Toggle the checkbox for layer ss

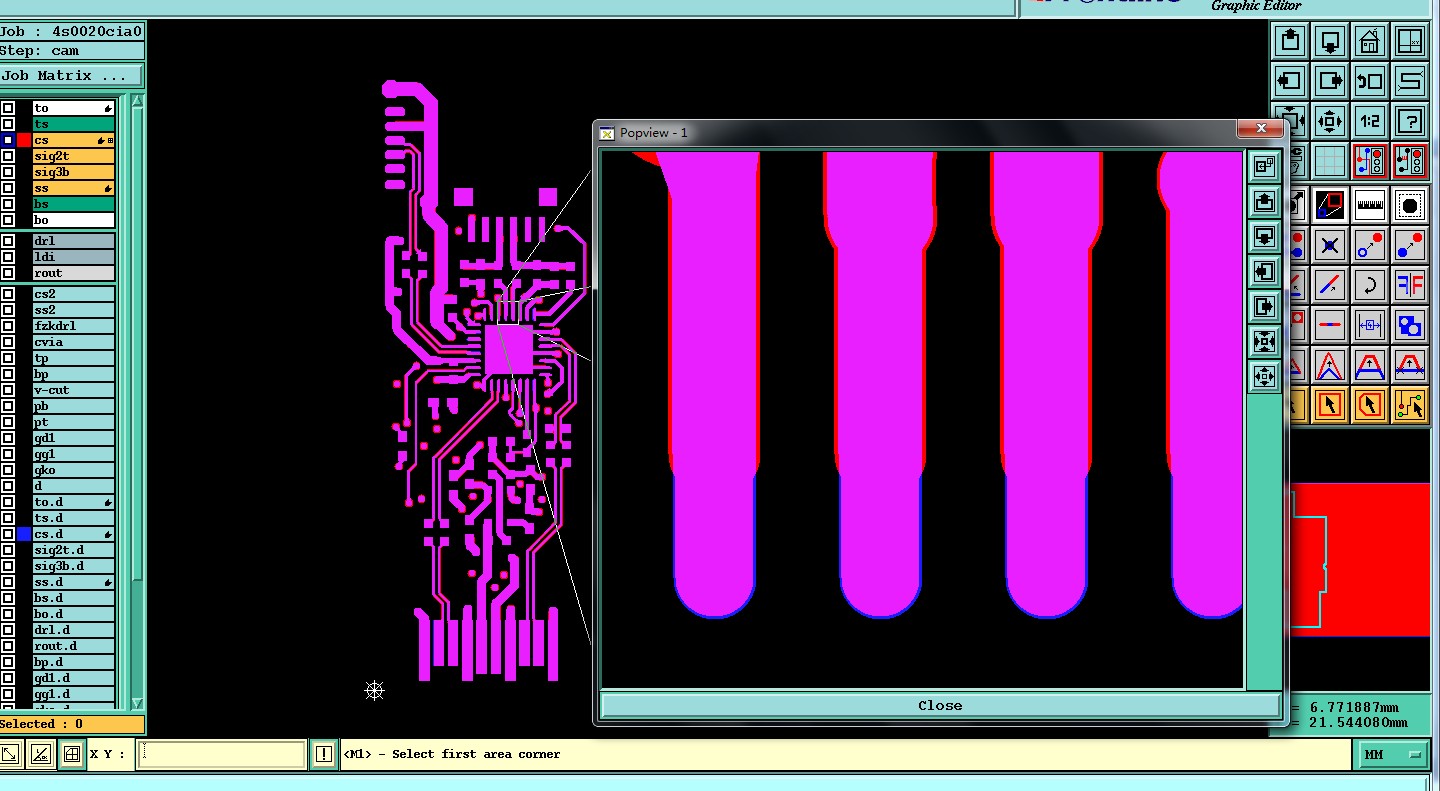pos(8,188)
